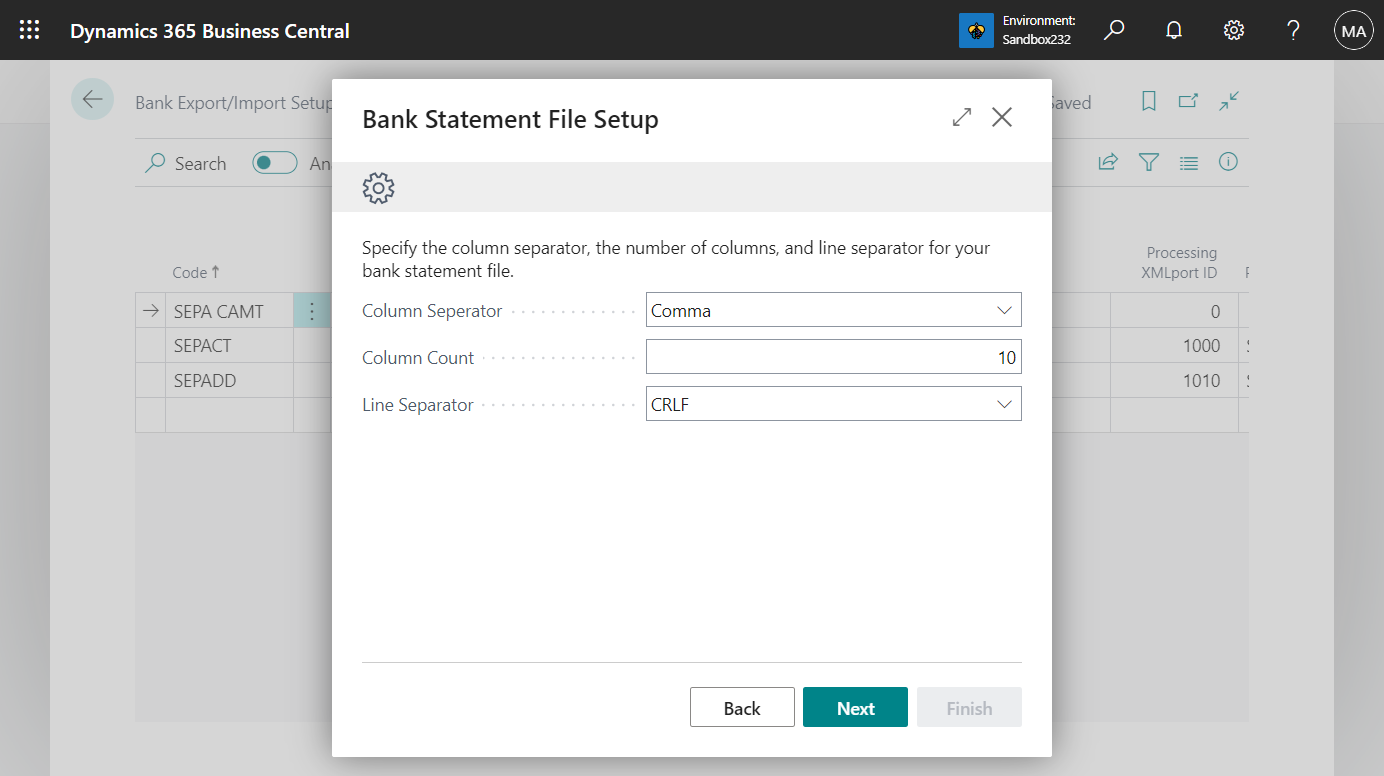Click the header search magnifier
This screenshot has height=776, width=1384.
pyautogui.click(x=1113, y=30)
